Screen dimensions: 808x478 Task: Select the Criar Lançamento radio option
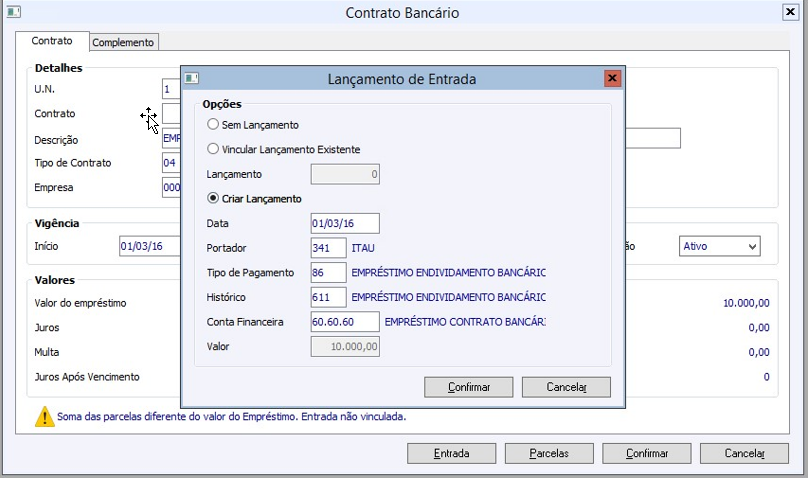(212, 198)
